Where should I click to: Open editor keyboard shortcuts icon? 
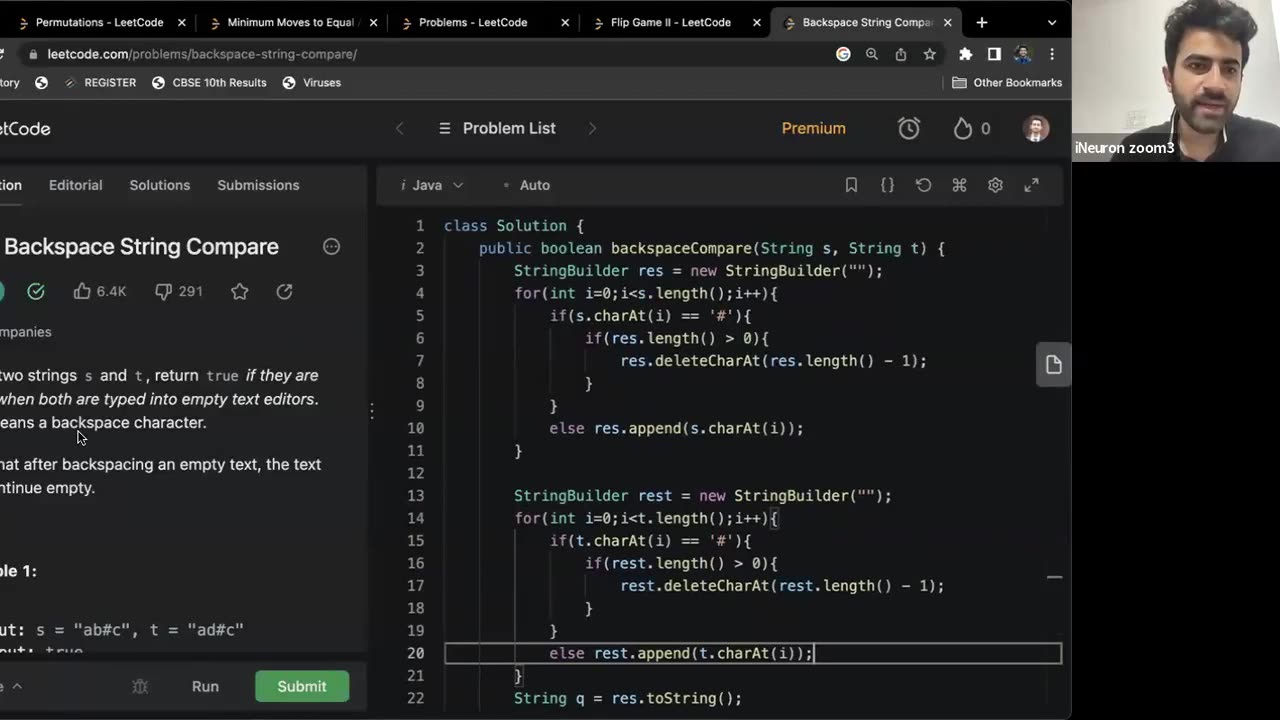[x=959, y=185]
